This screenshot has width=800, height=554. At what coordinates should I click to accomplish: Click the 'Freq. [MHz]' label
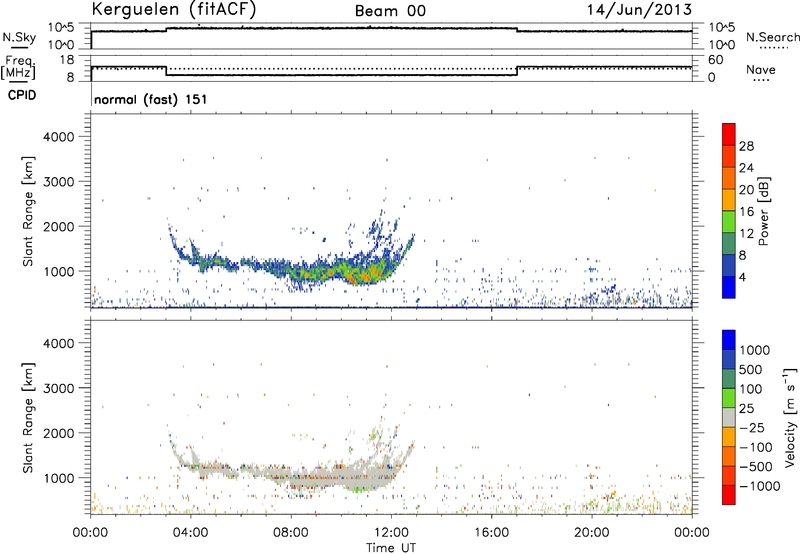click(18, 67)
